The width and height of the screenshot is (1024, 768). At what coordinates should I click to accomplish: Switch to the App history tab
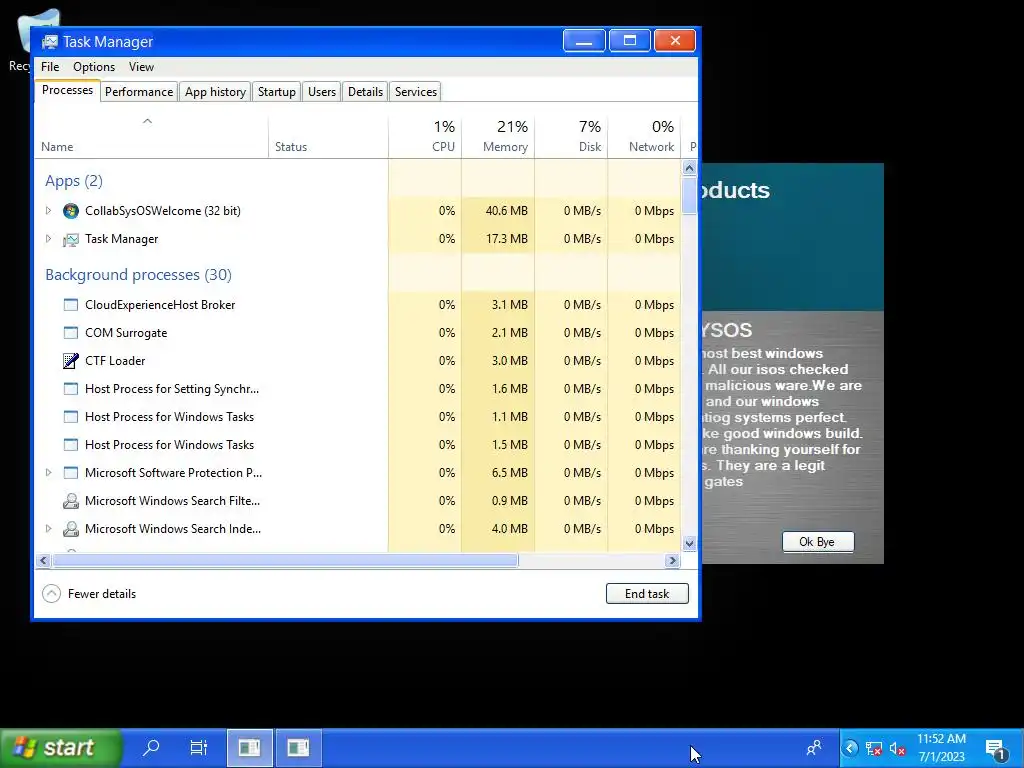216,92
